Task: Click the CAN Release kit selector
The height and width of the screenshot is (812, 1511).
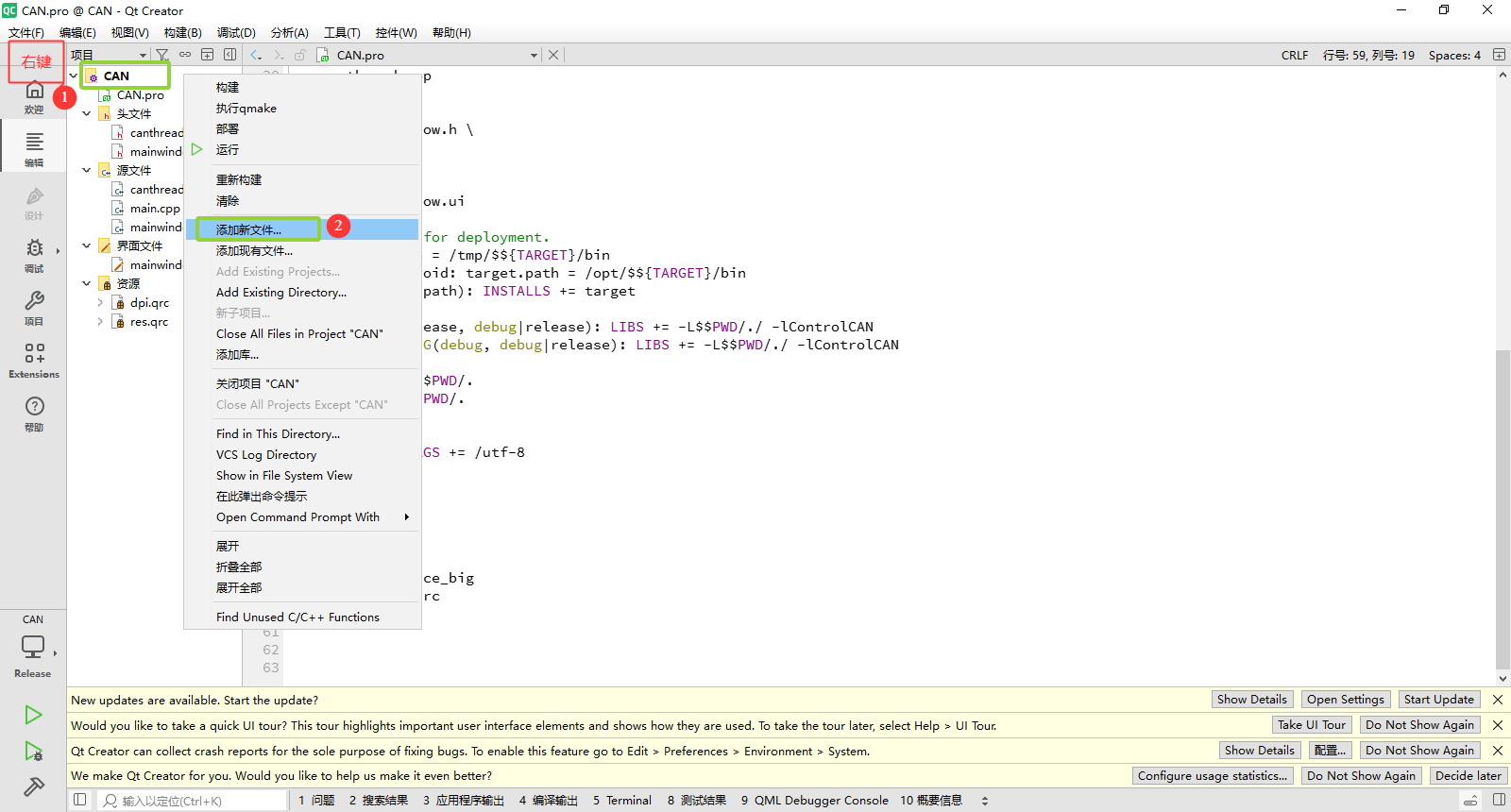Action: point(33,647)
